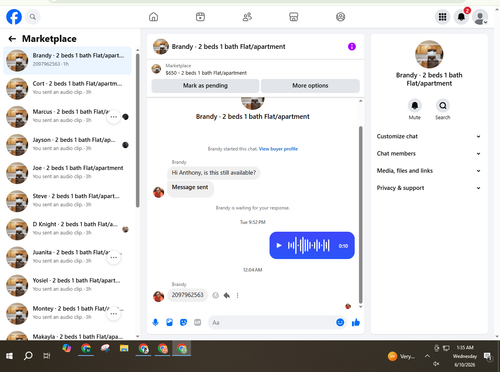Click Brandy's large profile picture in right panel

429,54
